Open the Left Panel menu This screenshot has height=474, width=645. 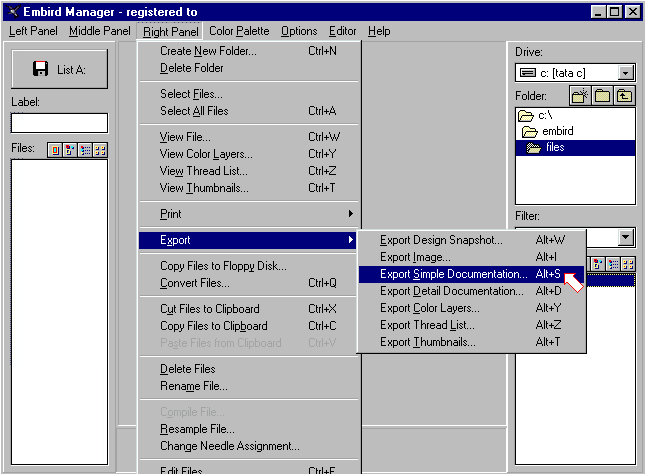pyautogui.click(x=33, y=31)
